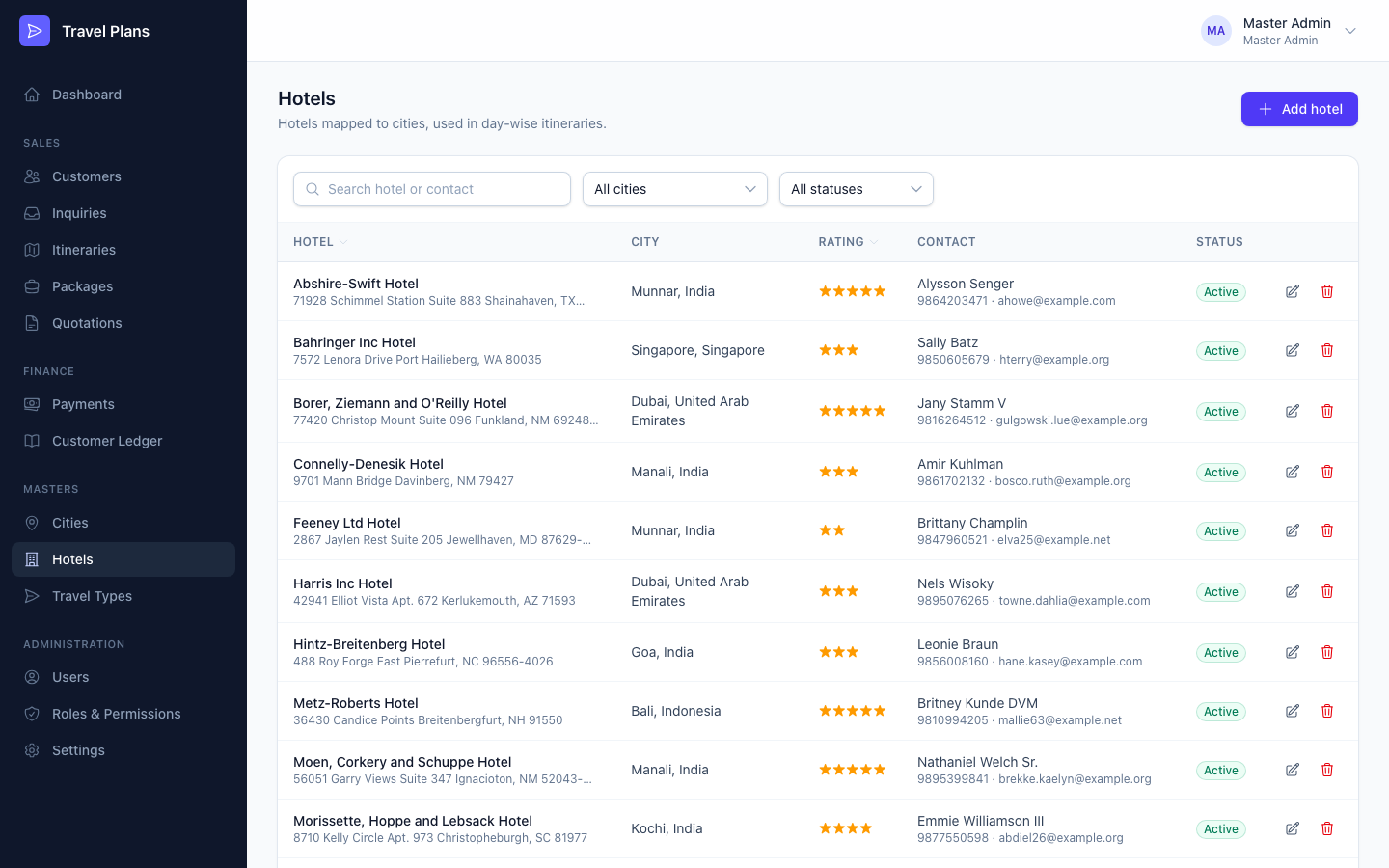
Task: Open Travel Types master page
Action: (x=123, y=596)
